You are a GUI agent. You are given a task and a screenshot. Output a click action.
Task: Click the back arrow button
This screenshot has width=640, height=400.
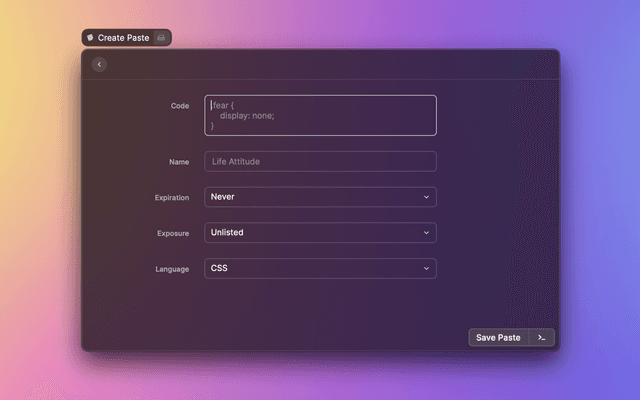point(99,65)
